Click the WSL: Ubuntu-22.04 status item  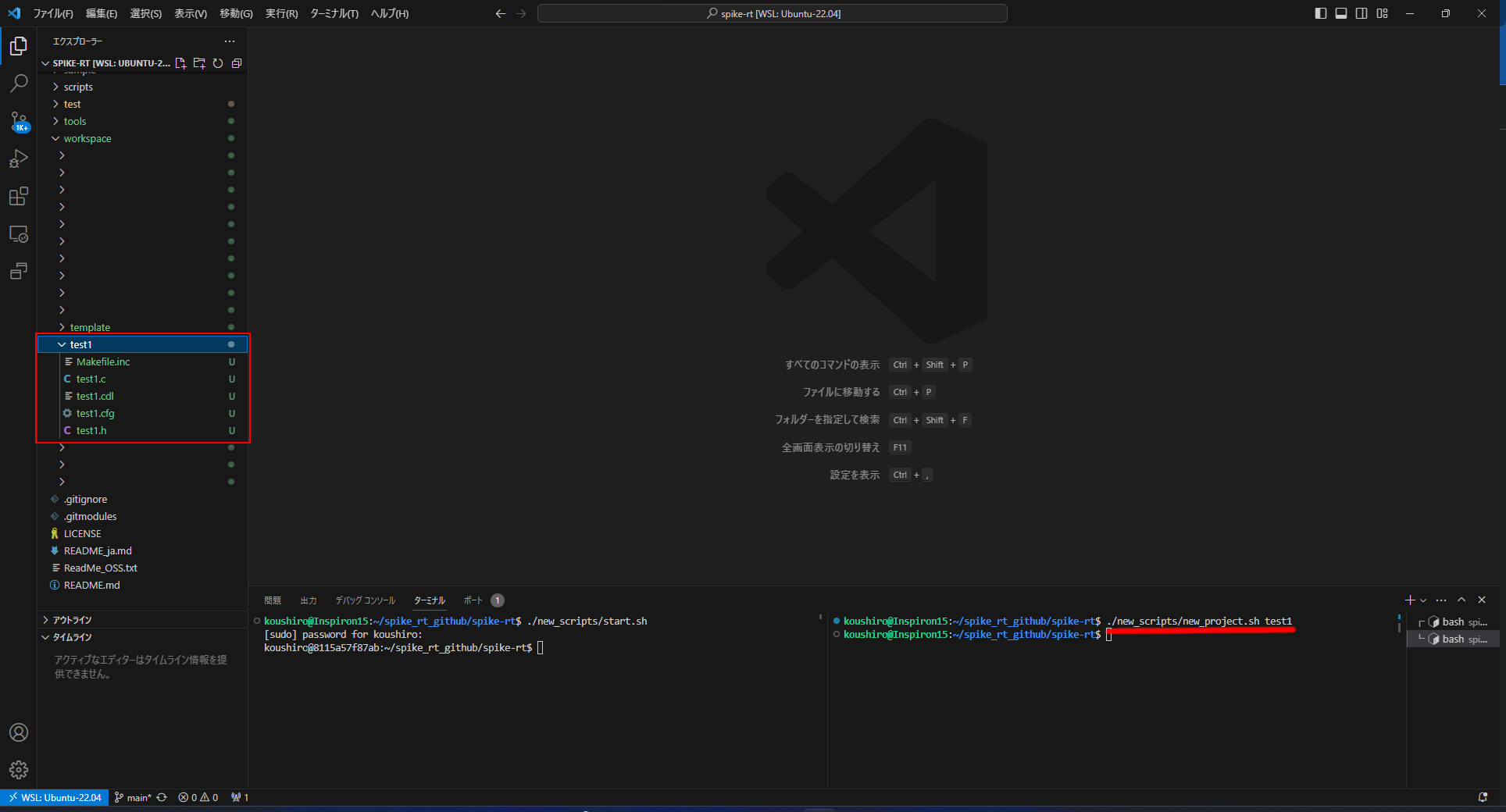[54, 797]
